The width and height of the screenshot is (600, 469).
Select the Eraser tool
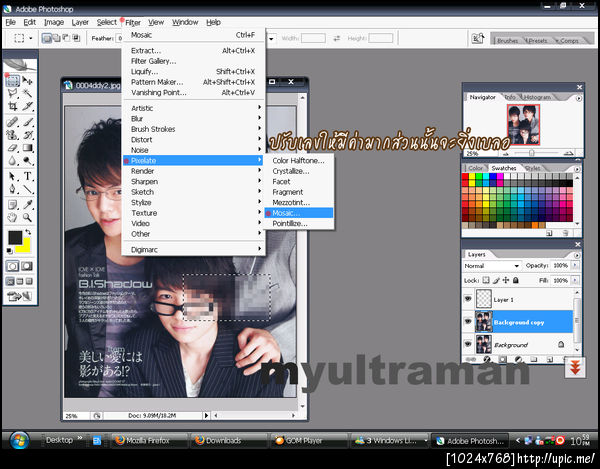point(12,148)
